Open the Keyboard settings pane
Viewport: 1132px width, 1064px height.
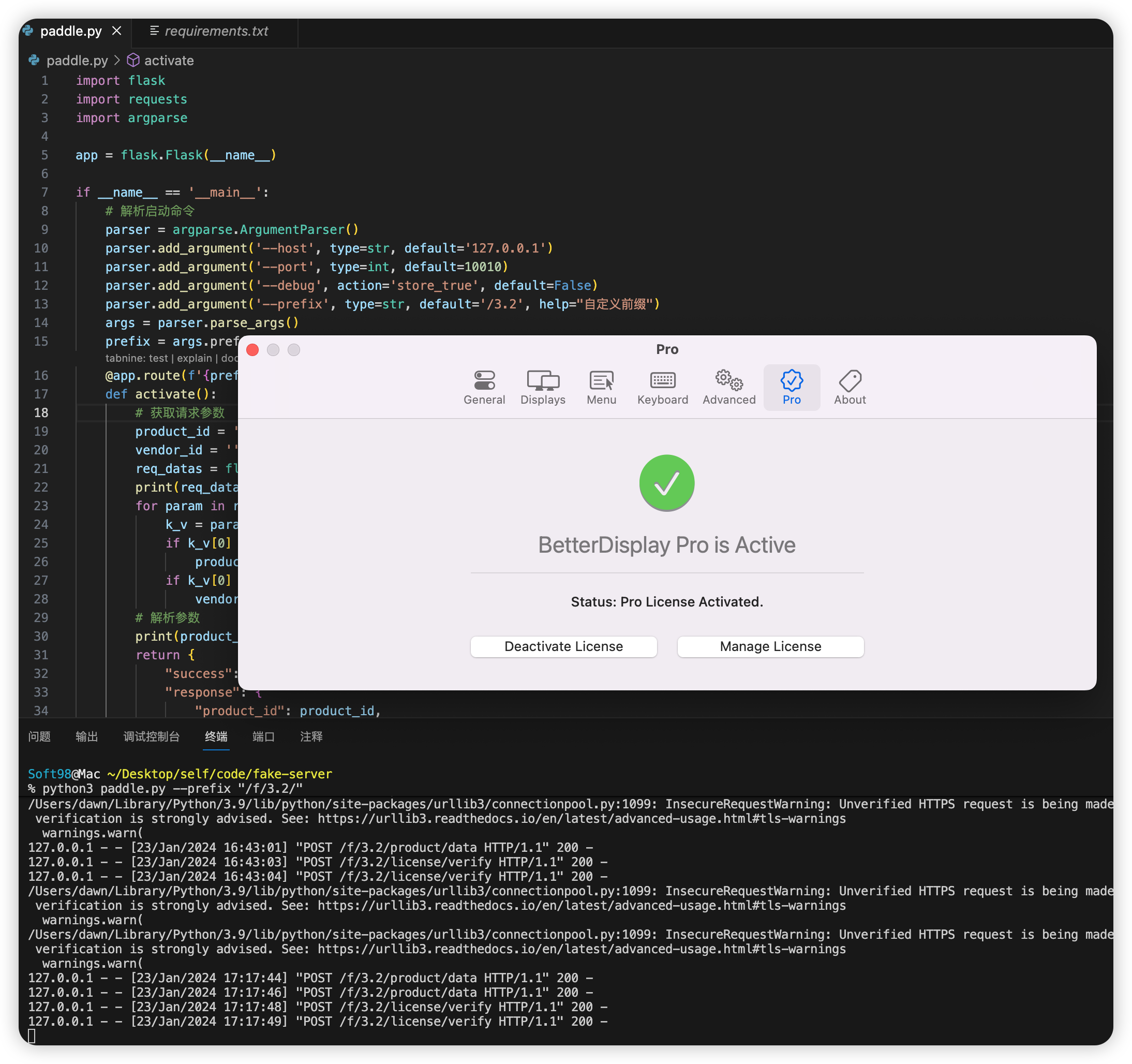point(662,387)
